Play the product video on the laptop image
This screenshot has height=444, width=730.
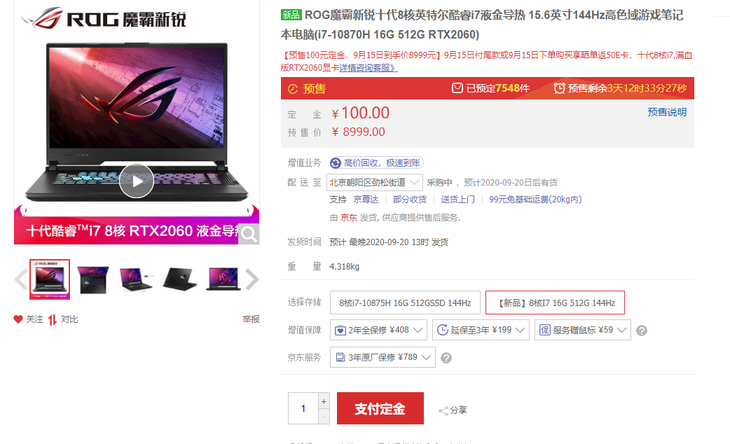coord(136,181)
